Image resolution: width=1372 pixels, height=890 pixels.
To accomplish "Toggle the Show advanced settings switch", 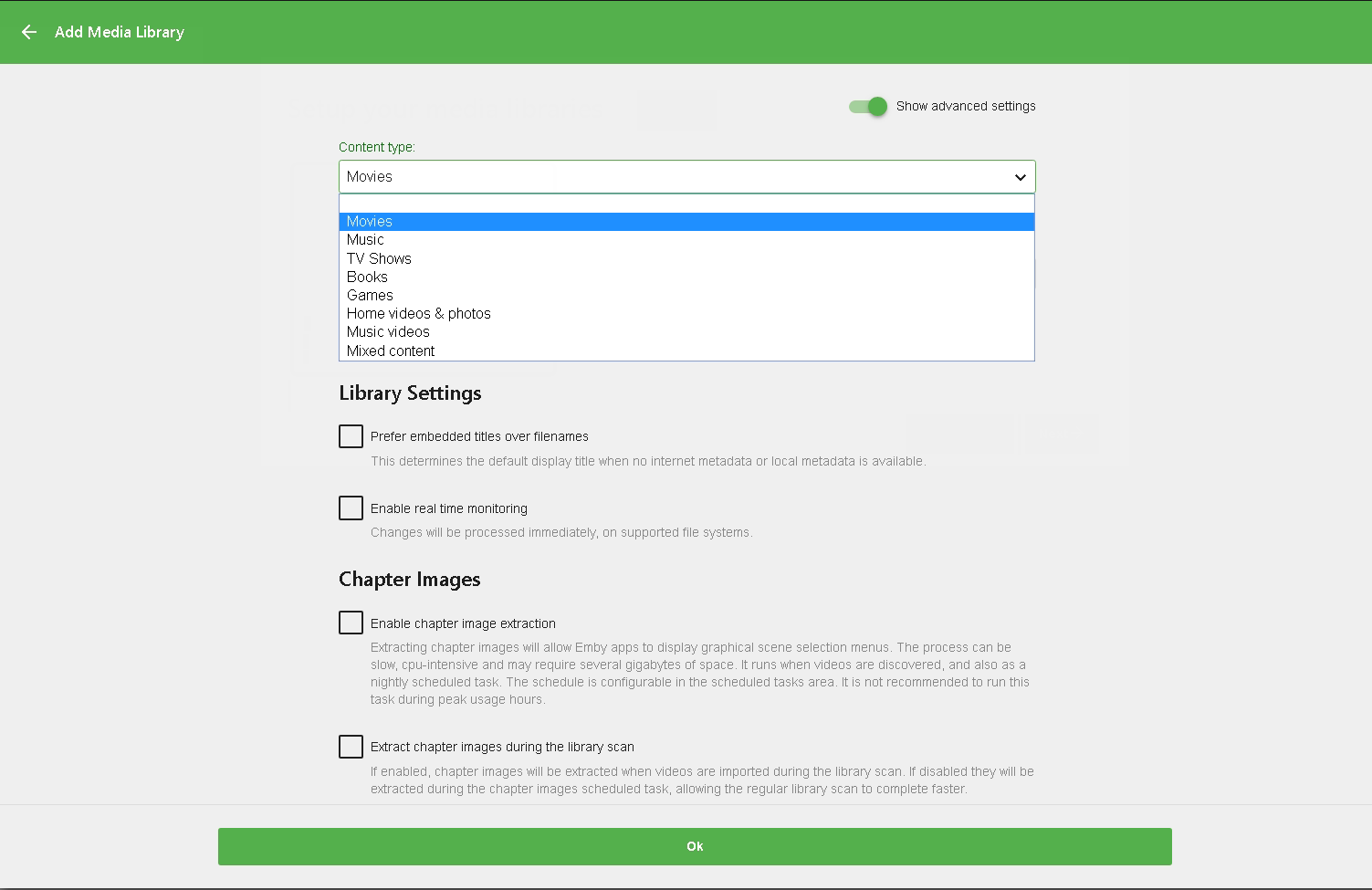I will pos(868,107).
